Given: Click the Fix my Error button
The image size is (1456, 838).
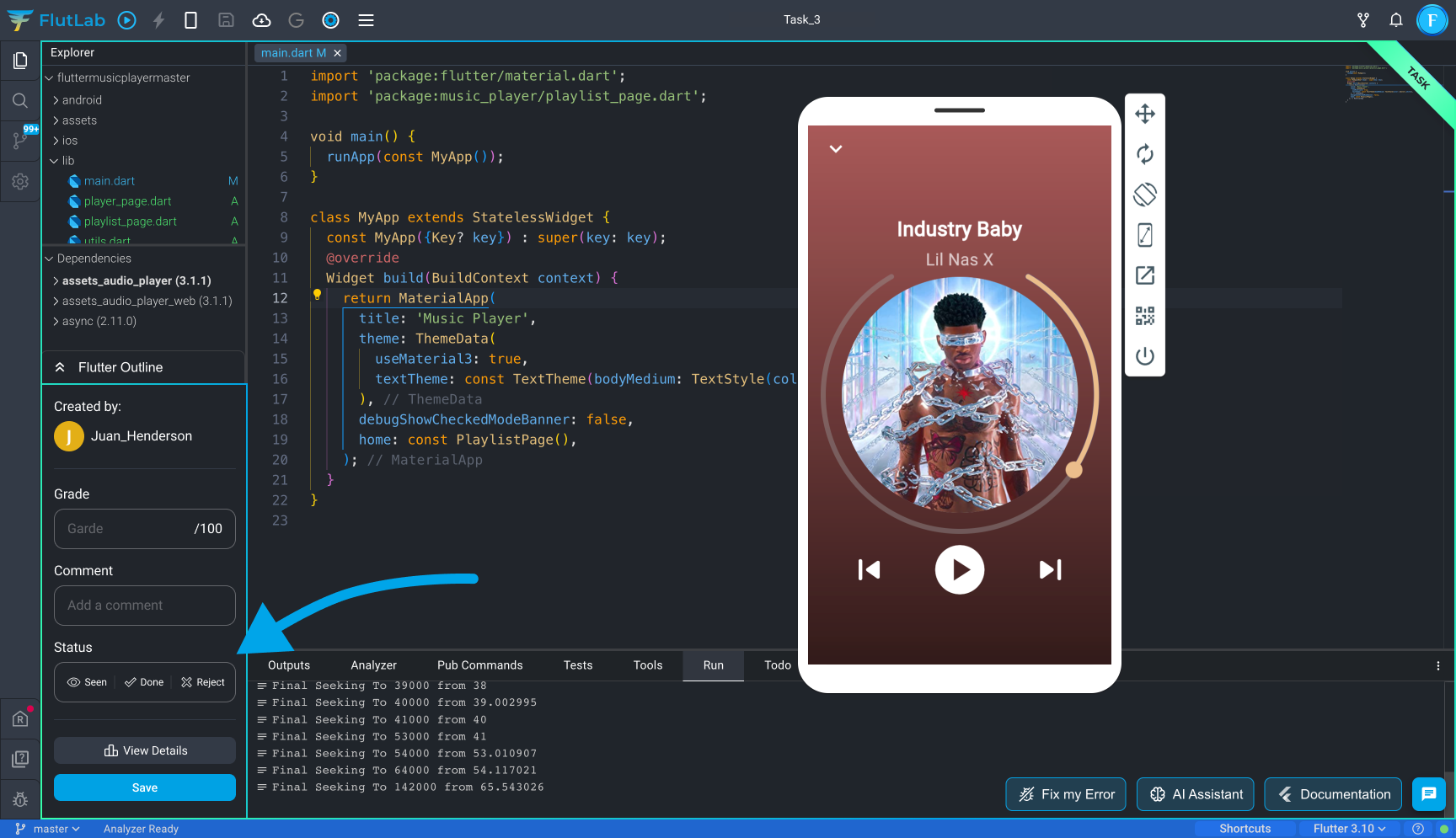Looking at the screenshot, I should pyautogui.click(x=1065, y=794).
